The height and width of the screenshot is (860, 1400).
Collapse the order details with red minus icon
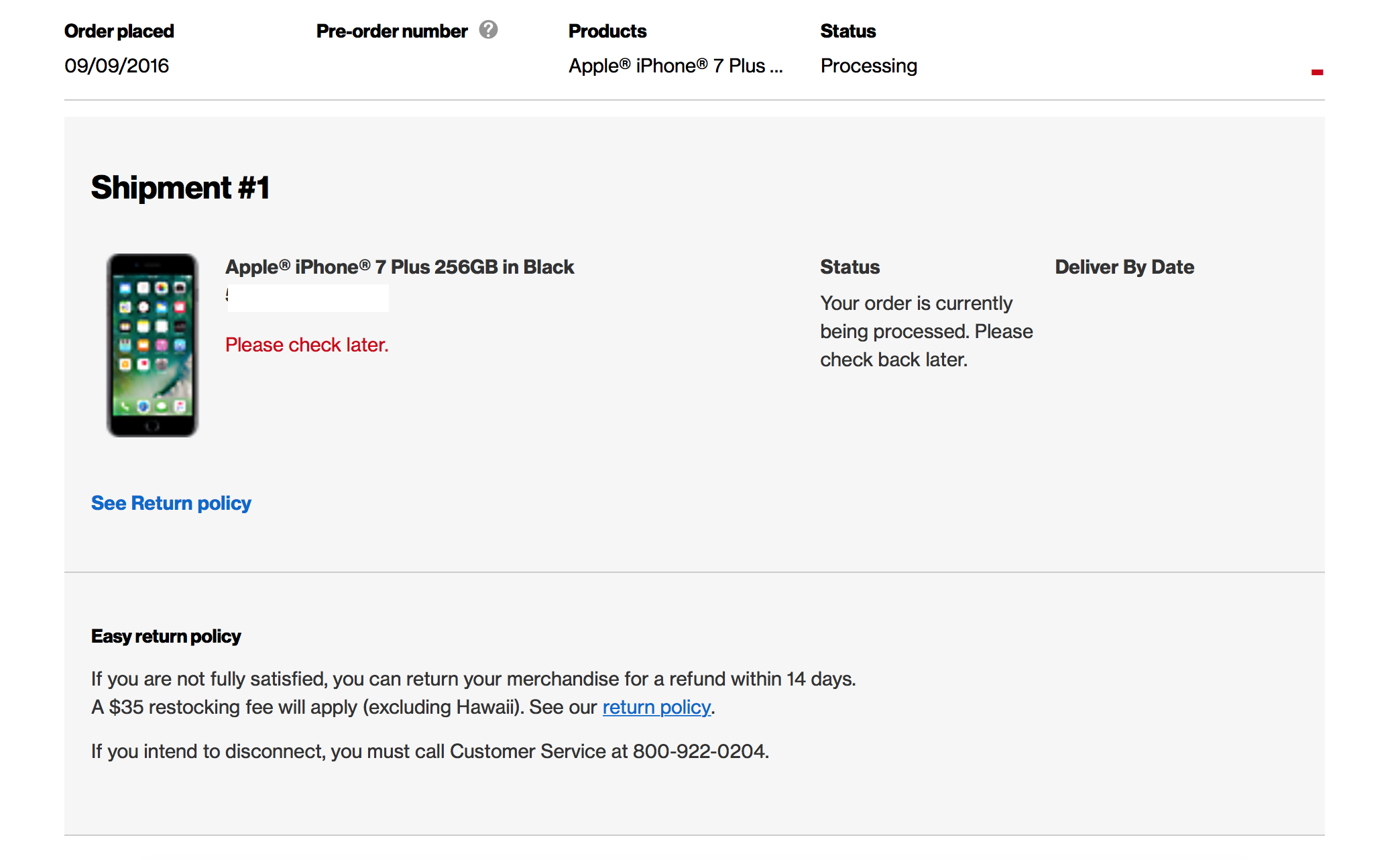1317,72
